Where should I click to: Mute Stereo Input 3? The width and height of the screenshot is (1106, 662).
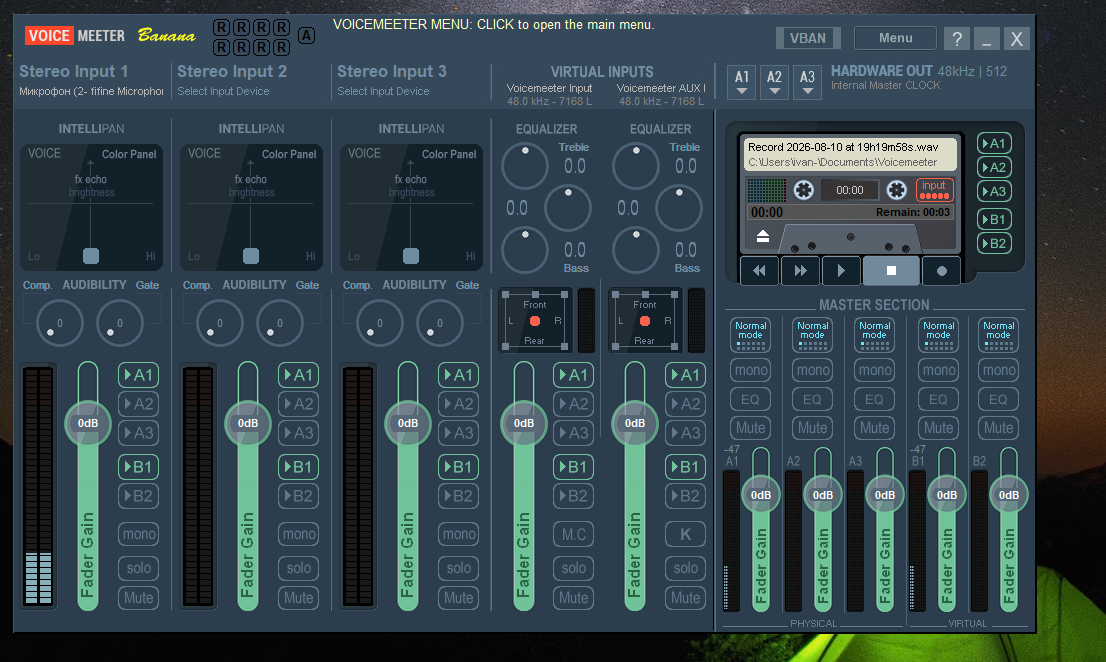point(458,598)
